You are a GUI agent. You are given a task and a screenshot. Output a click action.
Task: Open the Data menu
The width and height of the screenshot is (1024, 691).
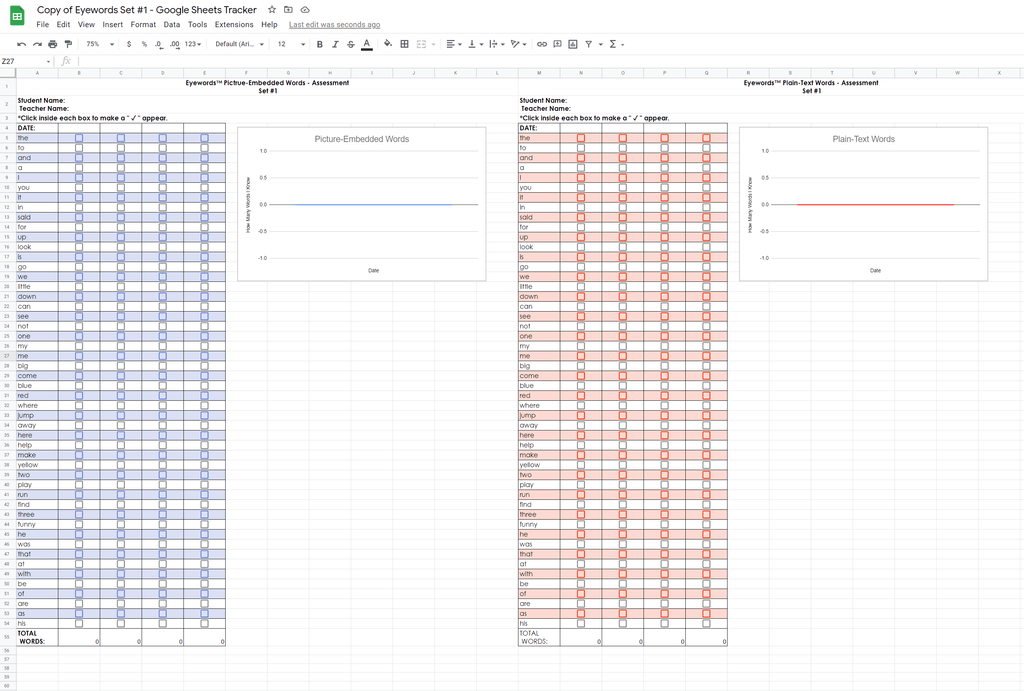click(x=172, y=25)
